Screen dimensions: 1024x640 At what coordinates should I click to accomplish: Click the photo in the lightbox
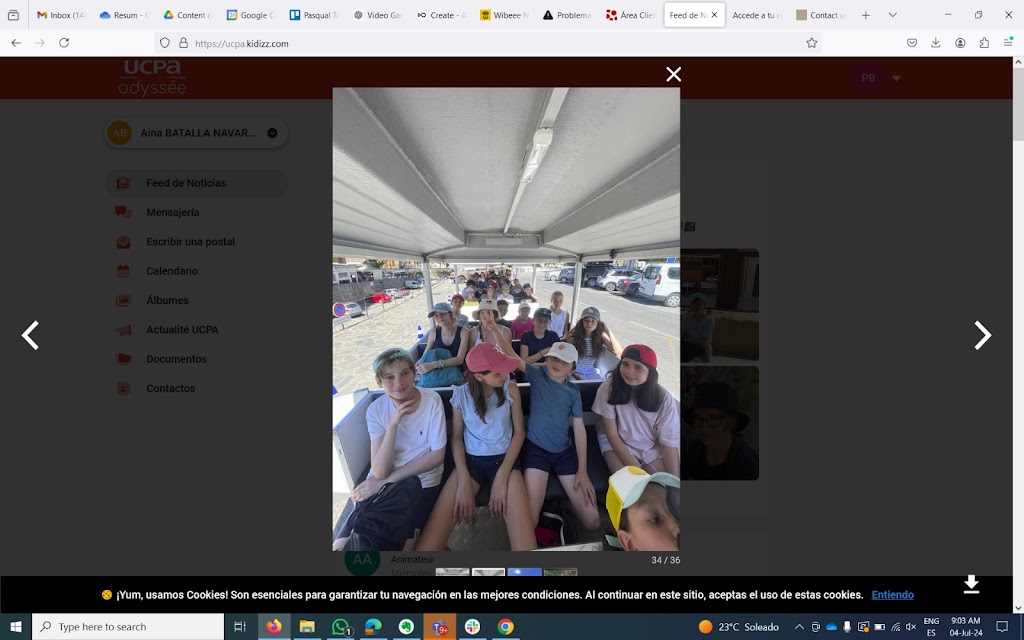coord(506,319)
